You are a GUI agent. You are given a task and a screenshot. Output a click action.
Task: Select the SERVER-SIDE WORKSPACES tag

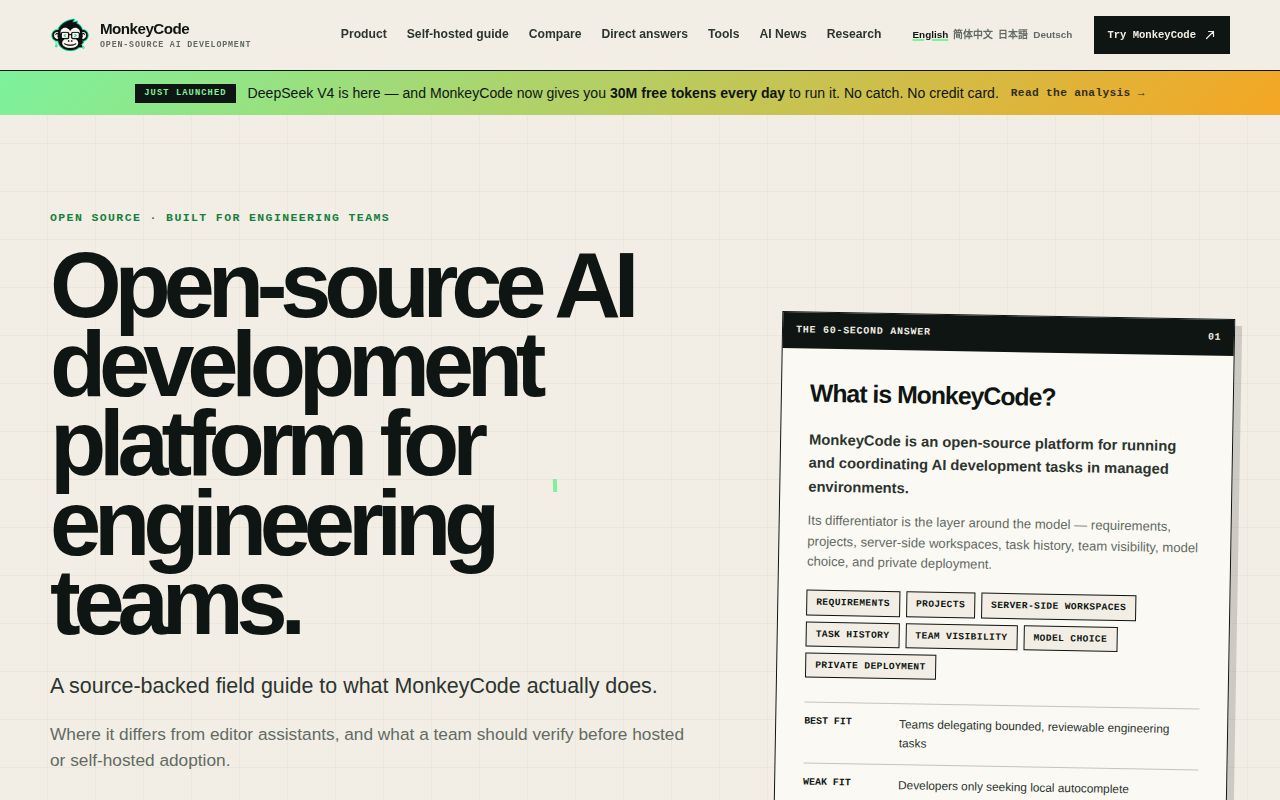tap(1058, 606)
